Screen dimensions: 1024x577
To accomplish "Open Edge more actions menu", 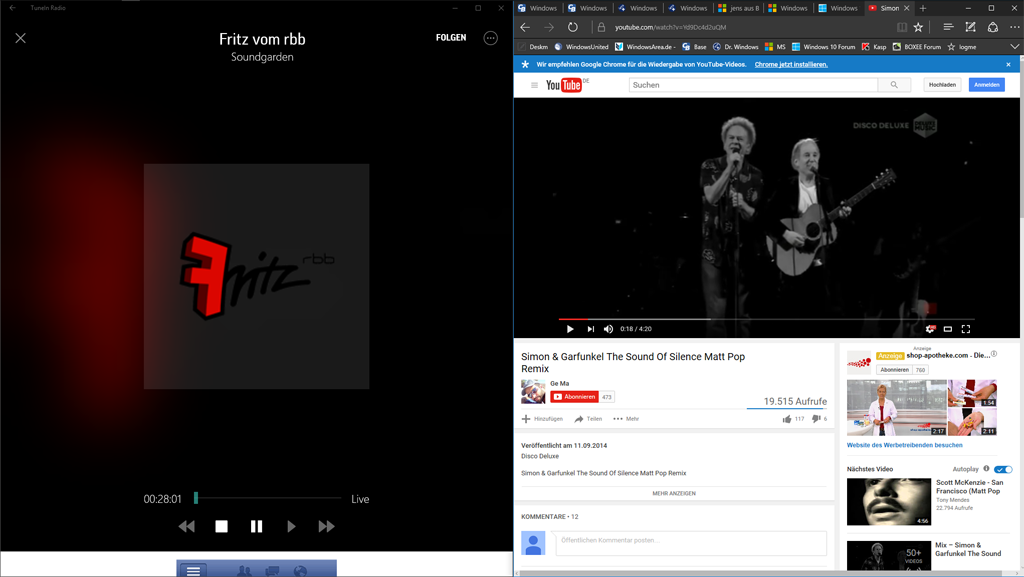I will (1014, 27).
